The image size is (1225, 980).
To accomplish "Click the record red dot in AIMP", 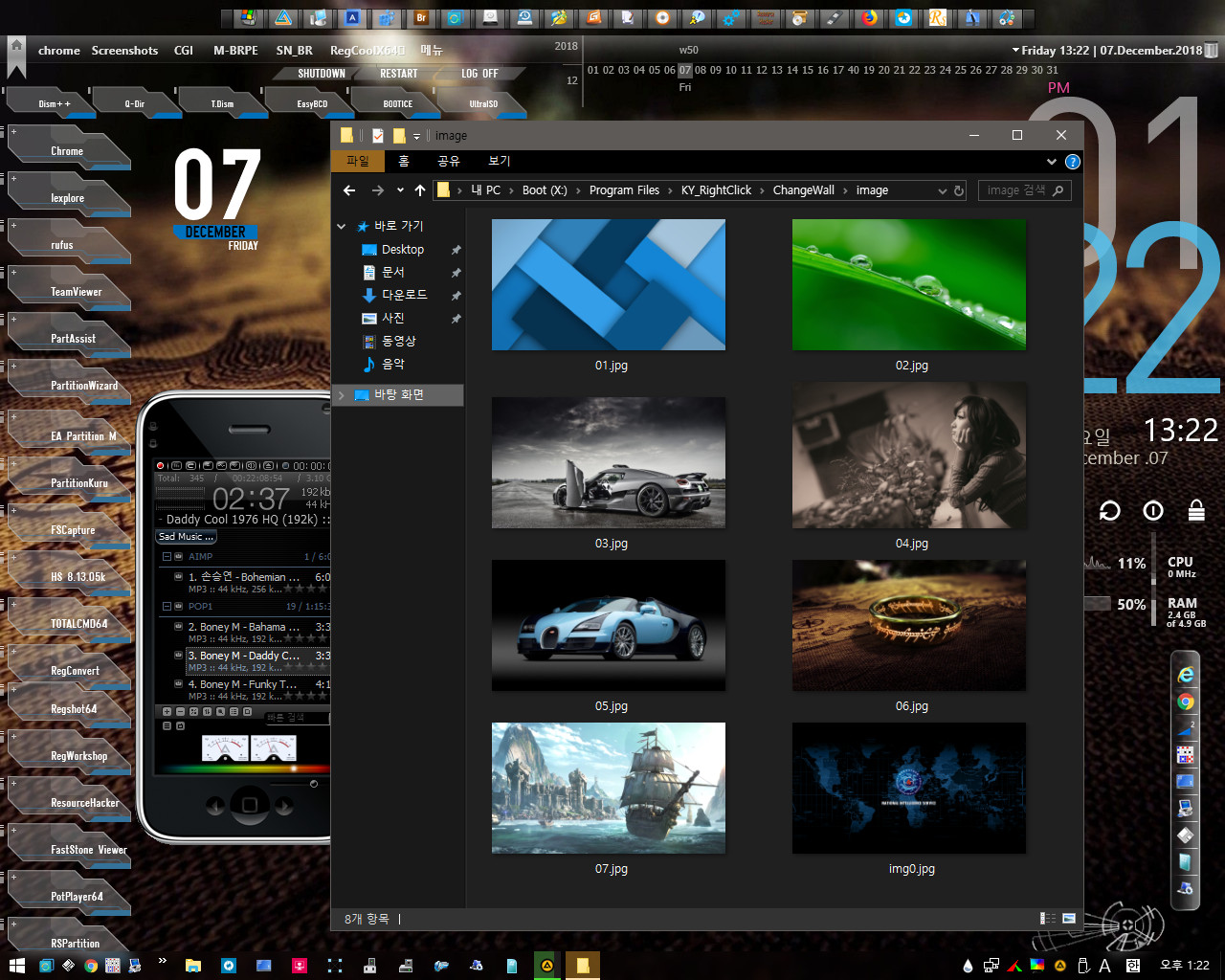I will (x=160, y=466).
